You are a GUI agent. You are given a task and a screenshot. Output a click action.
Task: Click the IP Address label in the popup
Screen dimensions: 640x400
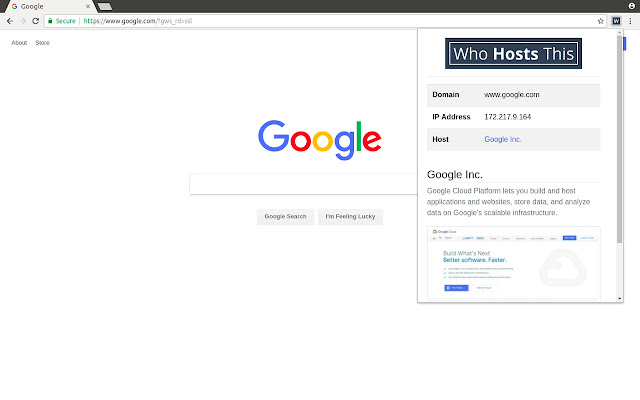point(451,117)
